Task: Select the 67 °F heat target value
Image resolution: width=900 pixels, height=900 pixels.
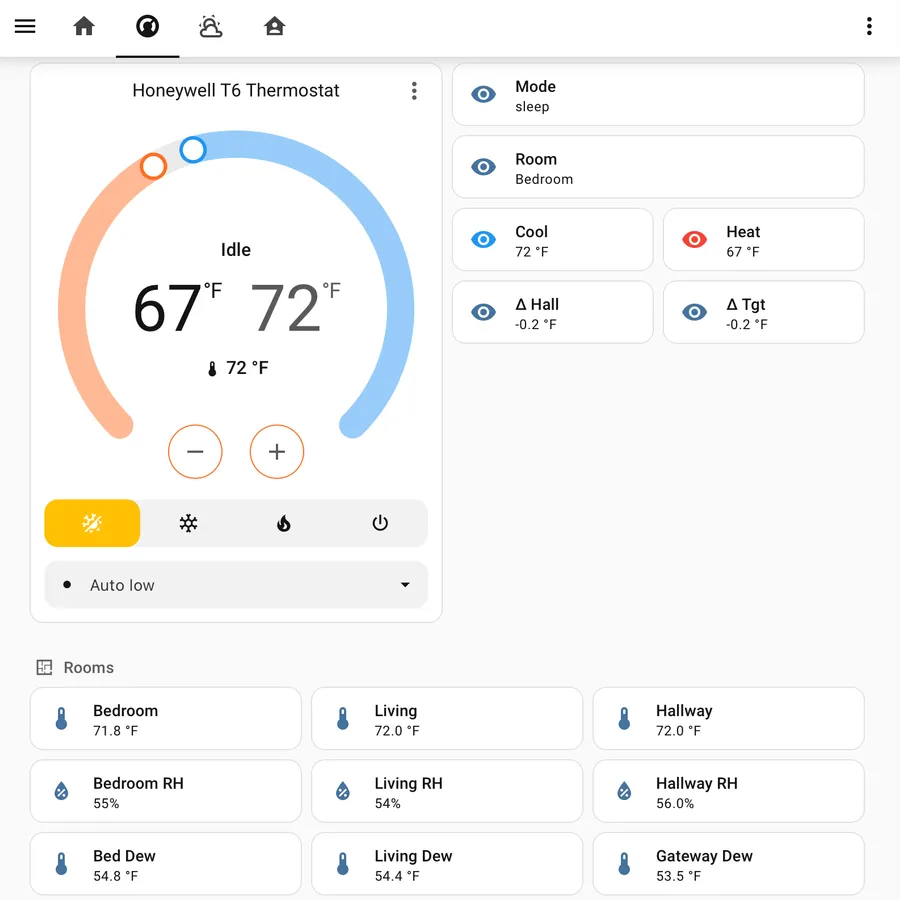Action: [178, 308]
